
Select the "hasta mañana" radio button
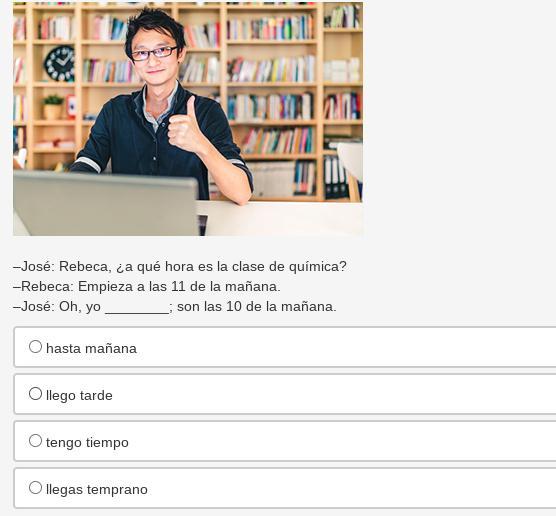[x=35, y=347]
